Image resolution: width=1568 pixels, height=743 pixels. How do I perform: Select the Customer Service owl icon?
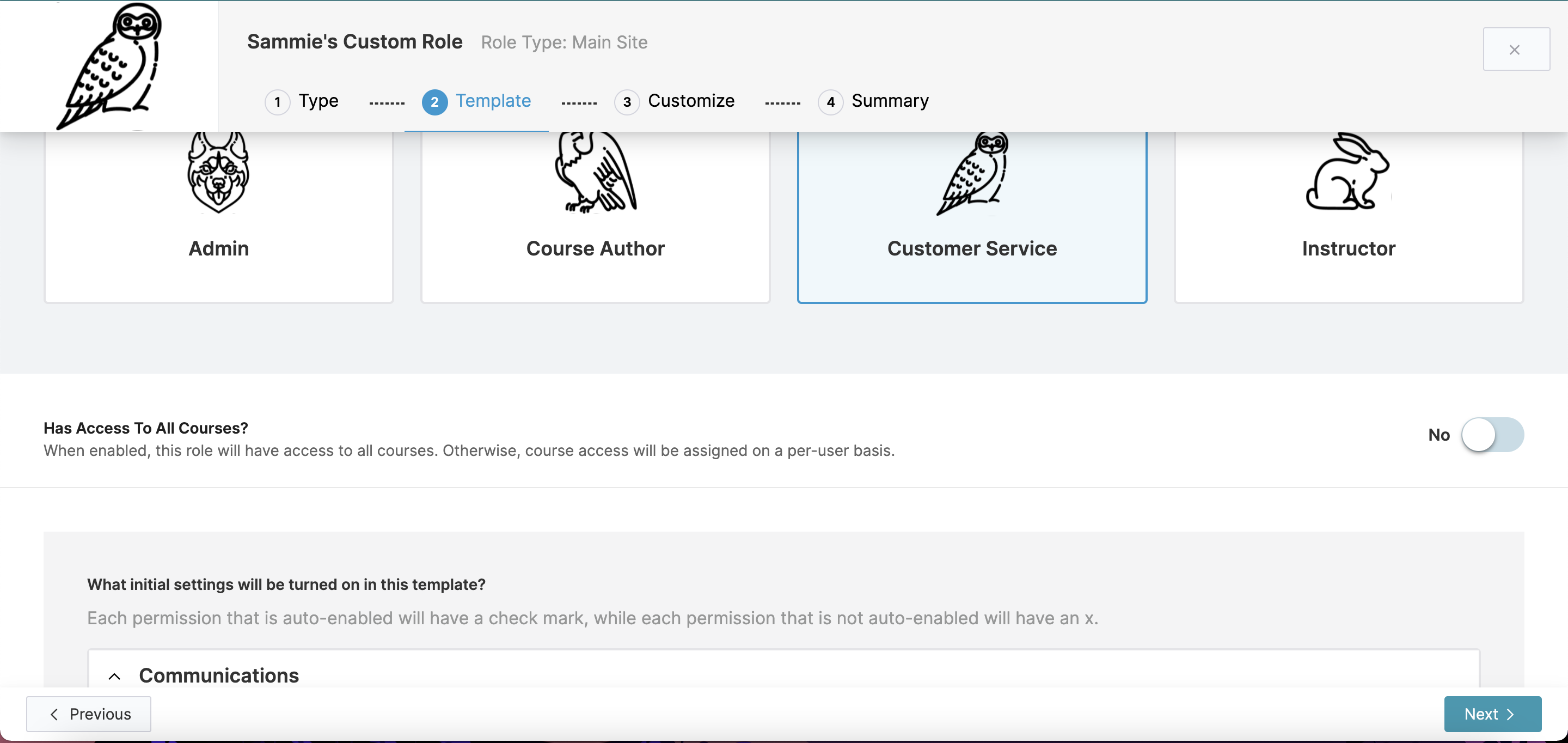coord(972,174)
